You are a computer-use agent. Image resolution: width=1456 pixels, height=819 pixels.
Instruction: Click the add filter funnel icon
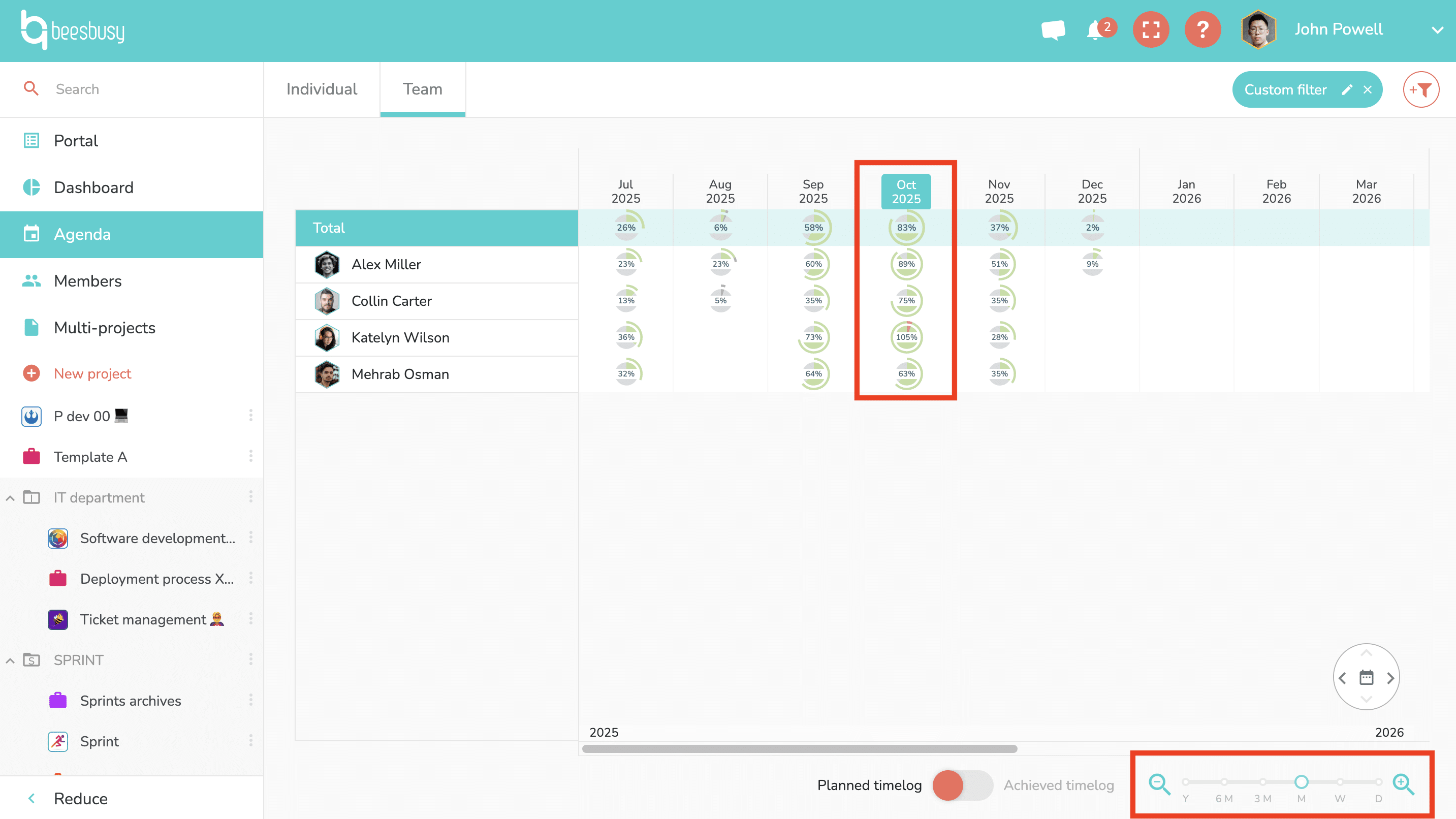click(x=1420, y=89)
